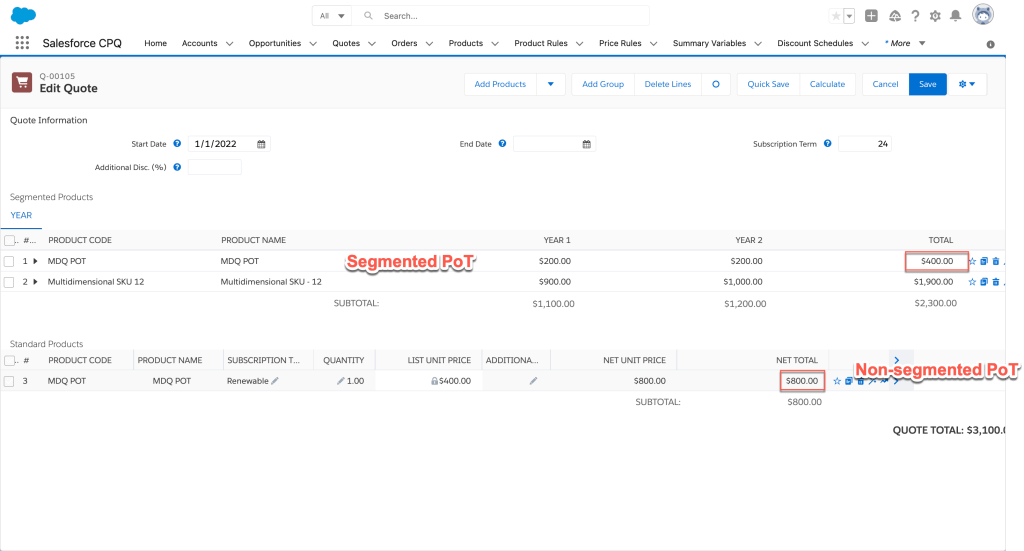Clone the segmented MDQ POT line
This screenshot has height=551, width=1024.
pyautogui.click(x=984, y=261)
